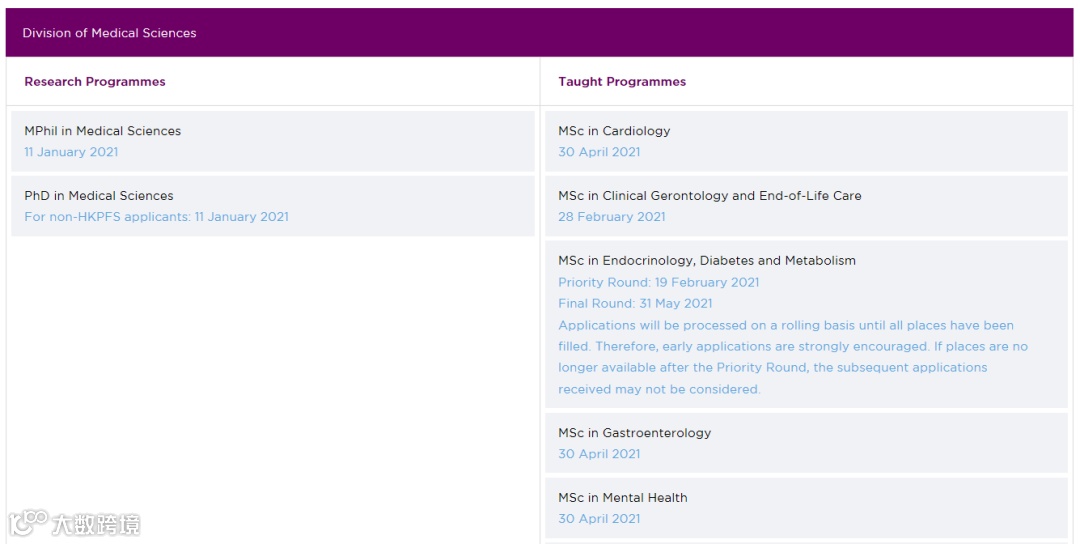The image size is (1080, 544).
Task: Click the rolling basis applications note
Action: (792, 357)
